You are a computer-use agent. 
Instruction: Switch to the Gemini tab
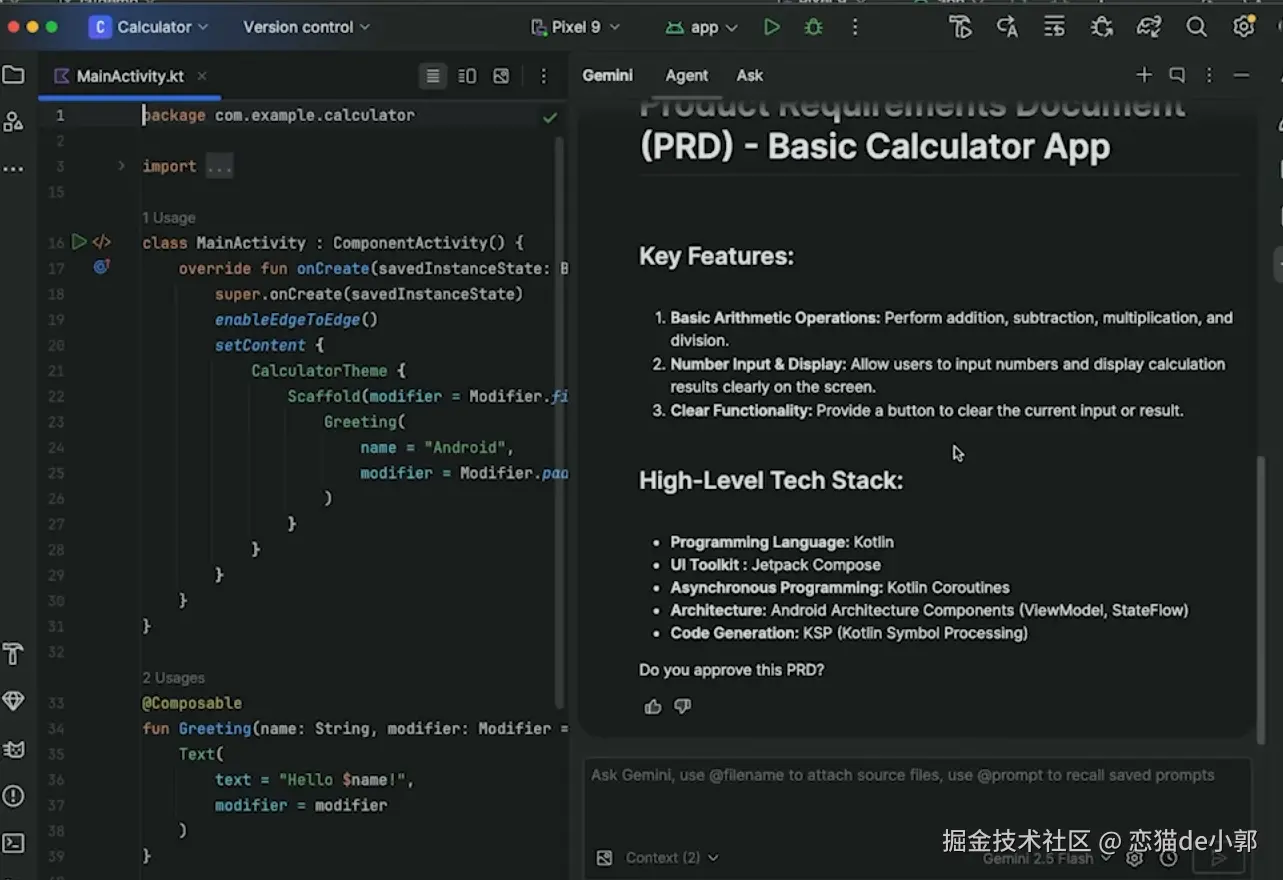(x=607, y=75)
